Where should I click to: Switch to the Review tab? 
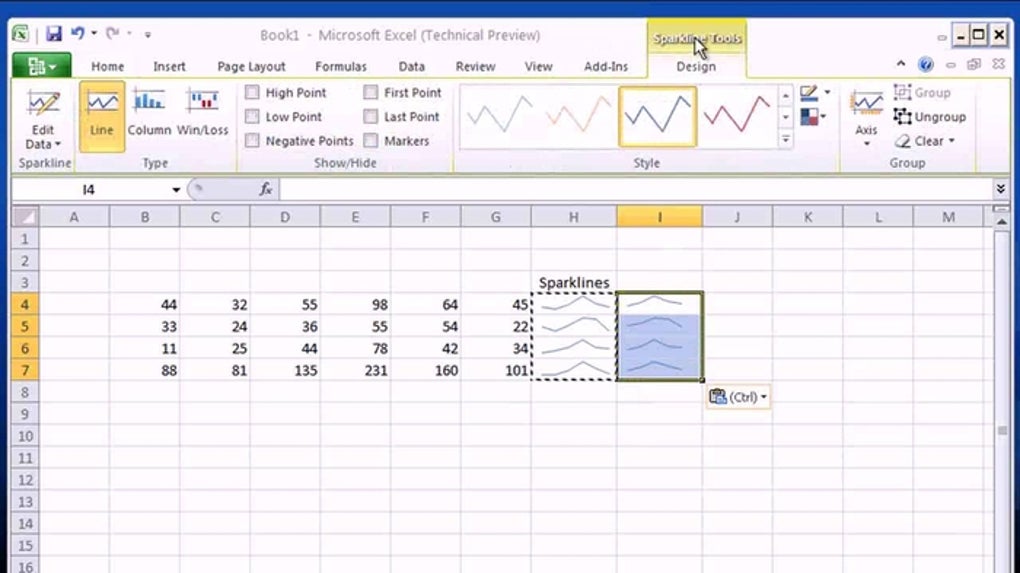tap(476, 66)
